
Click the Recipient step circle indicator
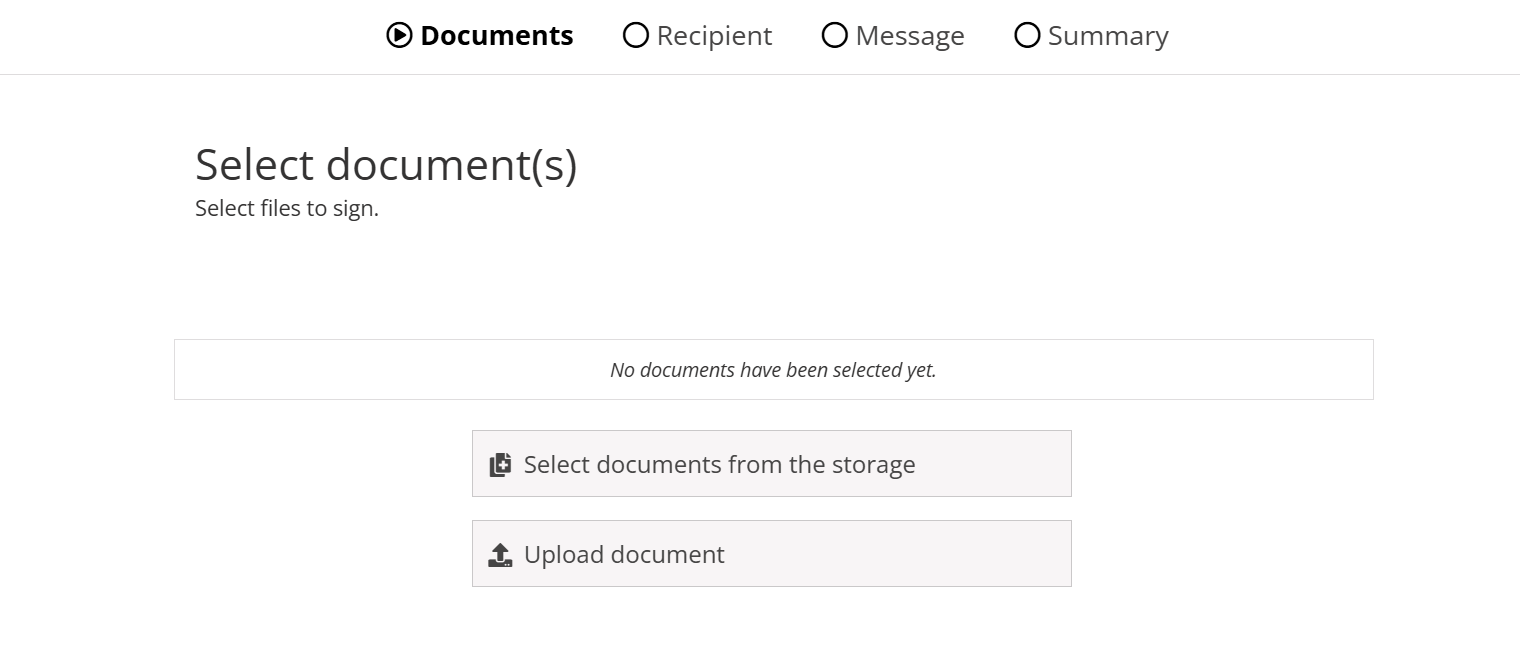pyautogui.click(x=636, y=36)
